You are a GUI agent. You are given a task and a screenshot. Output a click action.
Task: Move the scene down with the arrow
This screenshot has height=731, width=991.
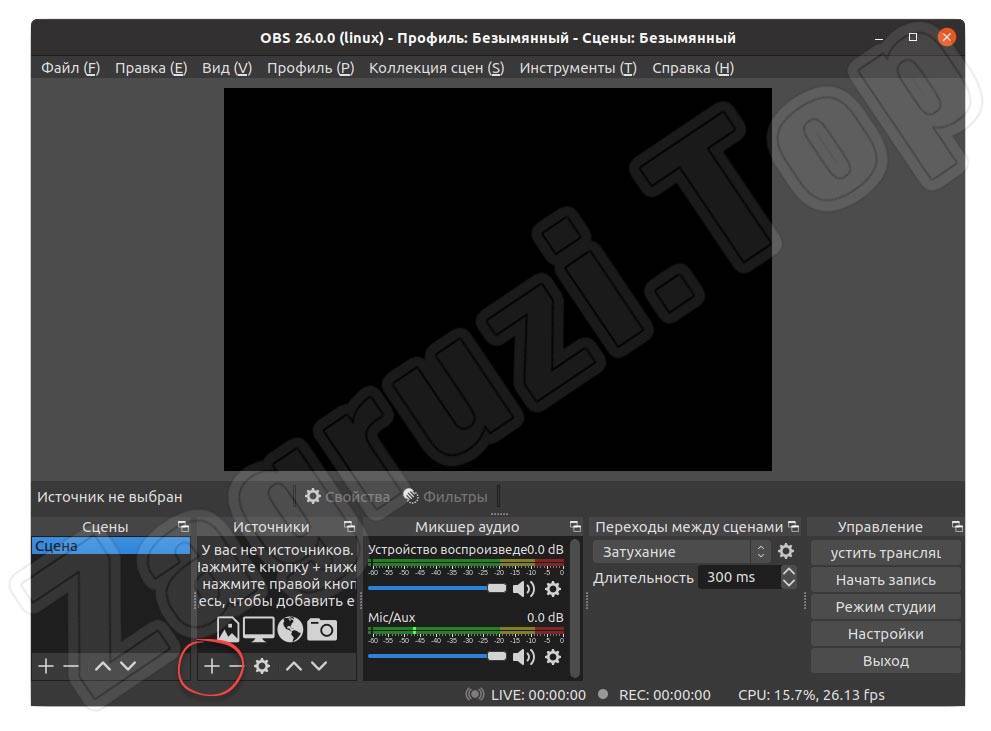(128, 666)
